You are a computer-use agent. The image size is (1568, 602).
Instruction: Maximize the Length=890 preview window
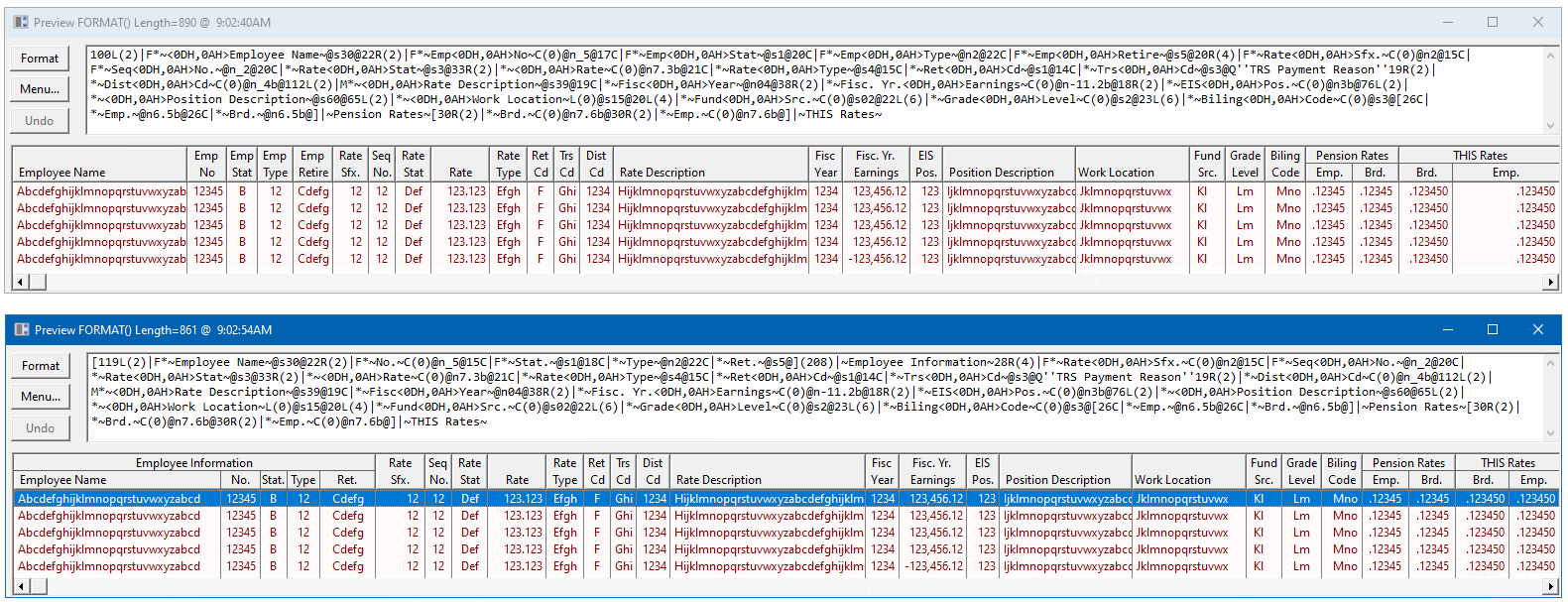[1492, 22]
